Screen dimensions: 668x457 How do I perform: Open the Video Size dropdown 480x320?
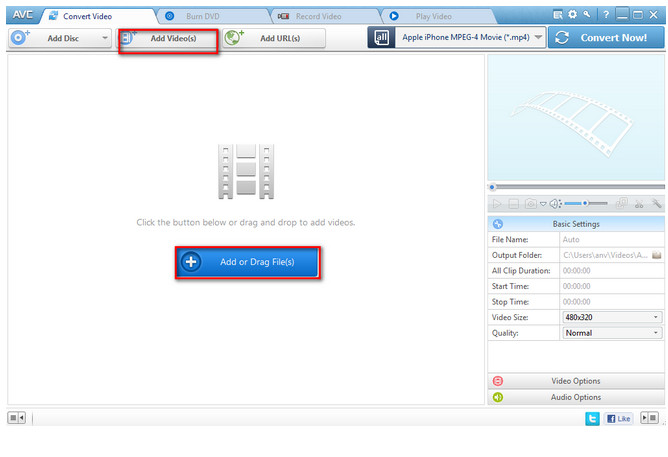click(612, 317)
